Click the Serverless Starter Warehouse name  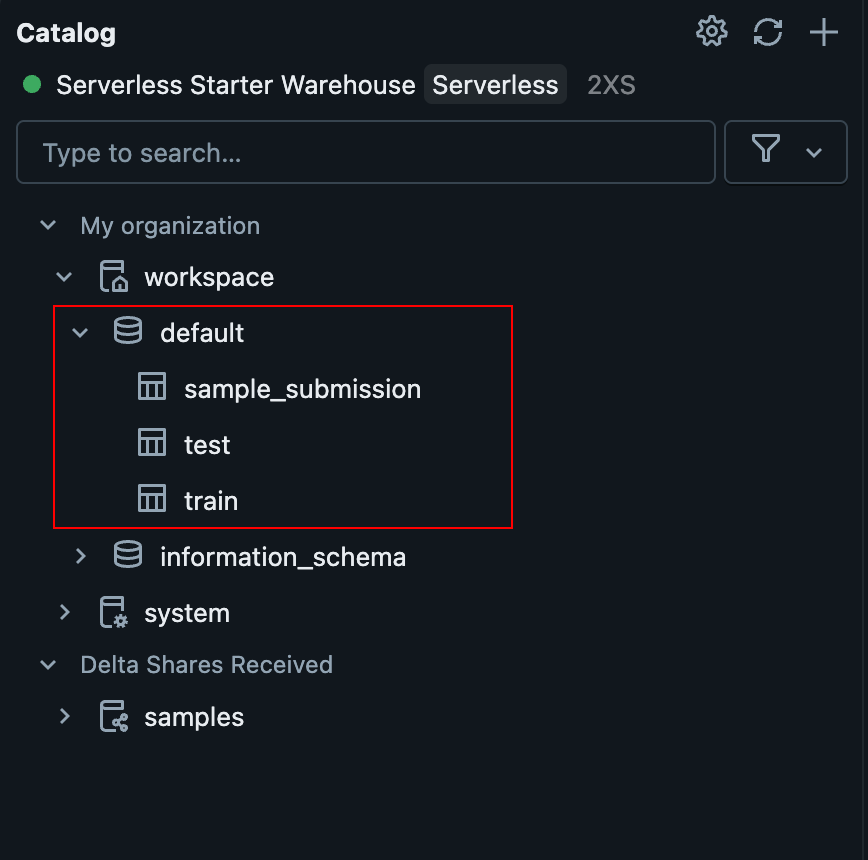[x=236, y=85]
